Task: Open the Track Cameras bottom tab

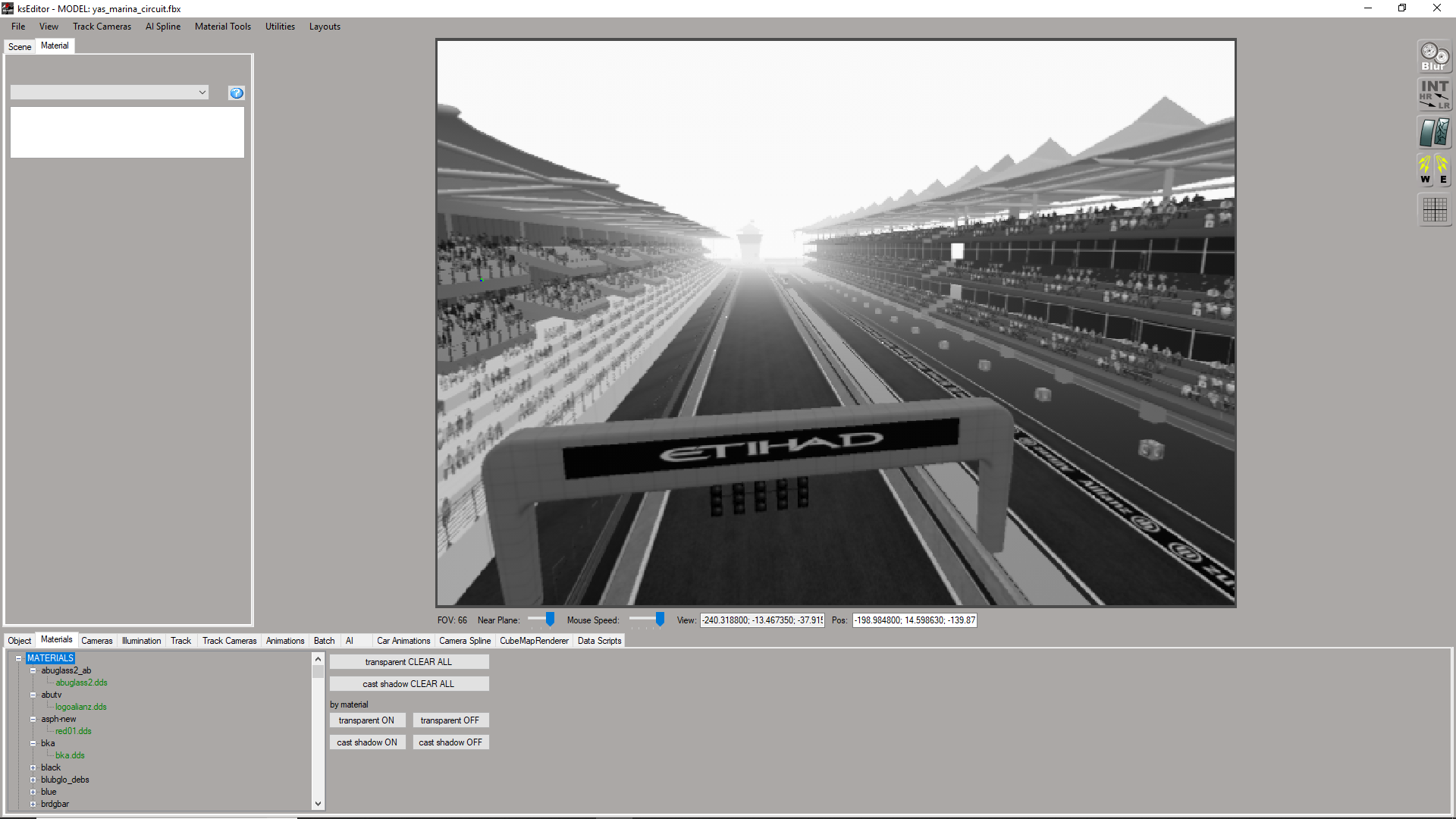Action: point(230,641)
